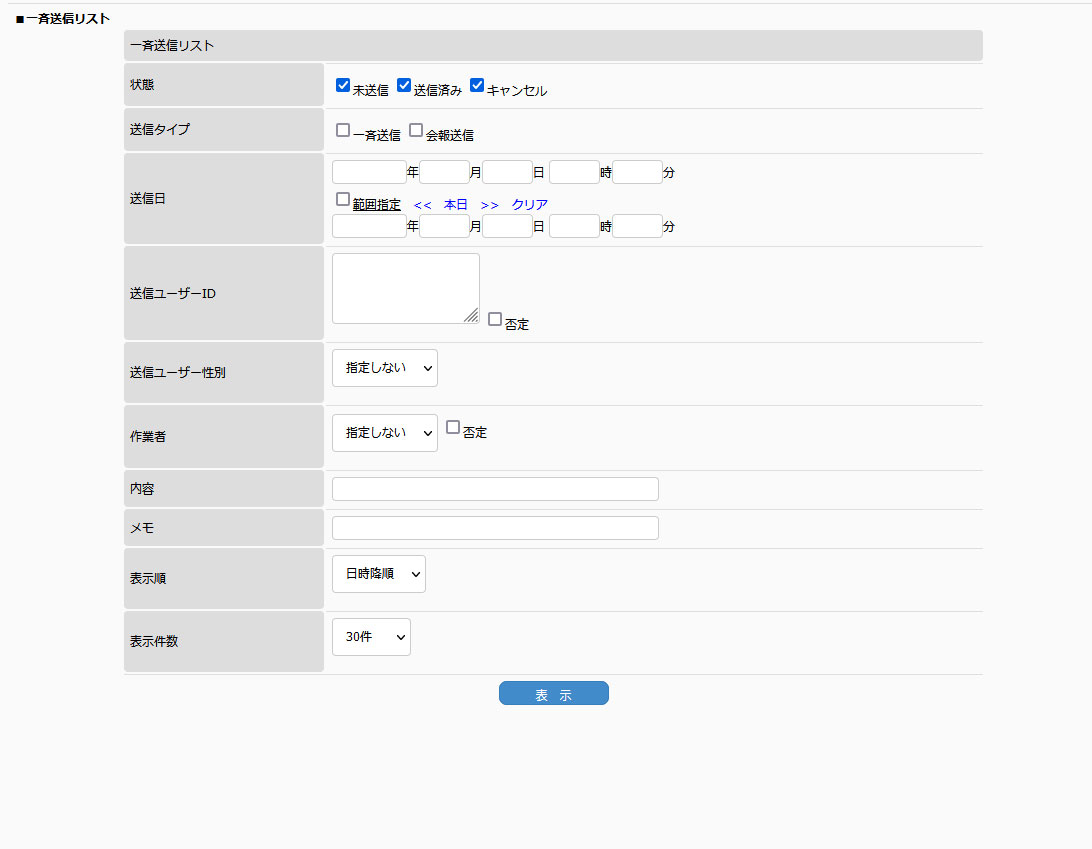Uncheck the 送信済み status checkbox
Image resolution: width=1092 pixels, height=849 pixels.
404,86
